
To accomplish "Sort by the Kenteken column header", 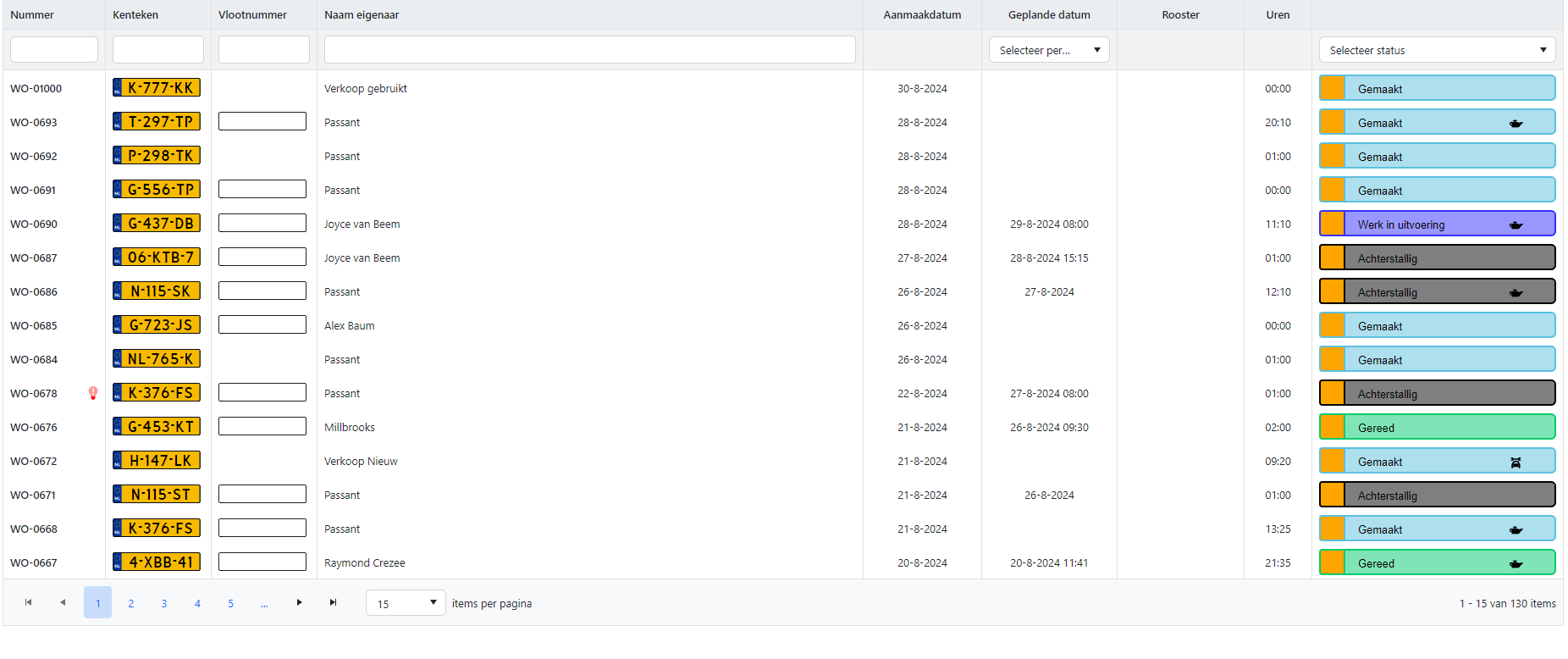I will [135, 14].
